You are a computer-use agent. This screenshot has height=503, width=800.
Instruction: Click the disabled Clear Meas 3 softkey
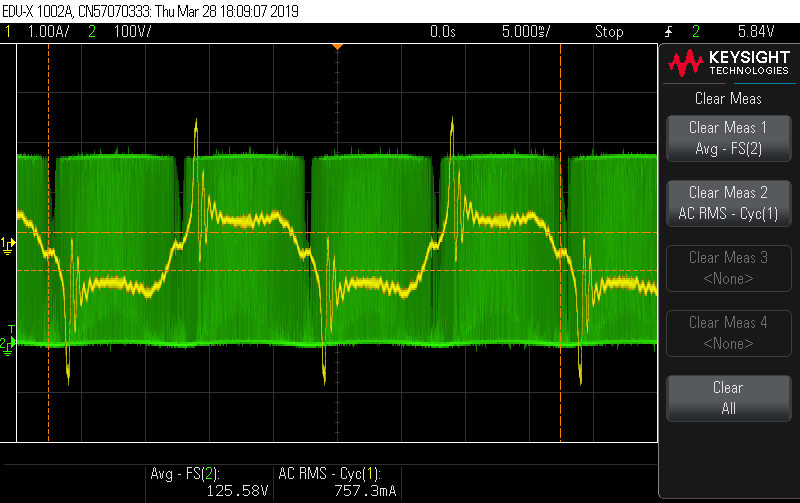729,268
